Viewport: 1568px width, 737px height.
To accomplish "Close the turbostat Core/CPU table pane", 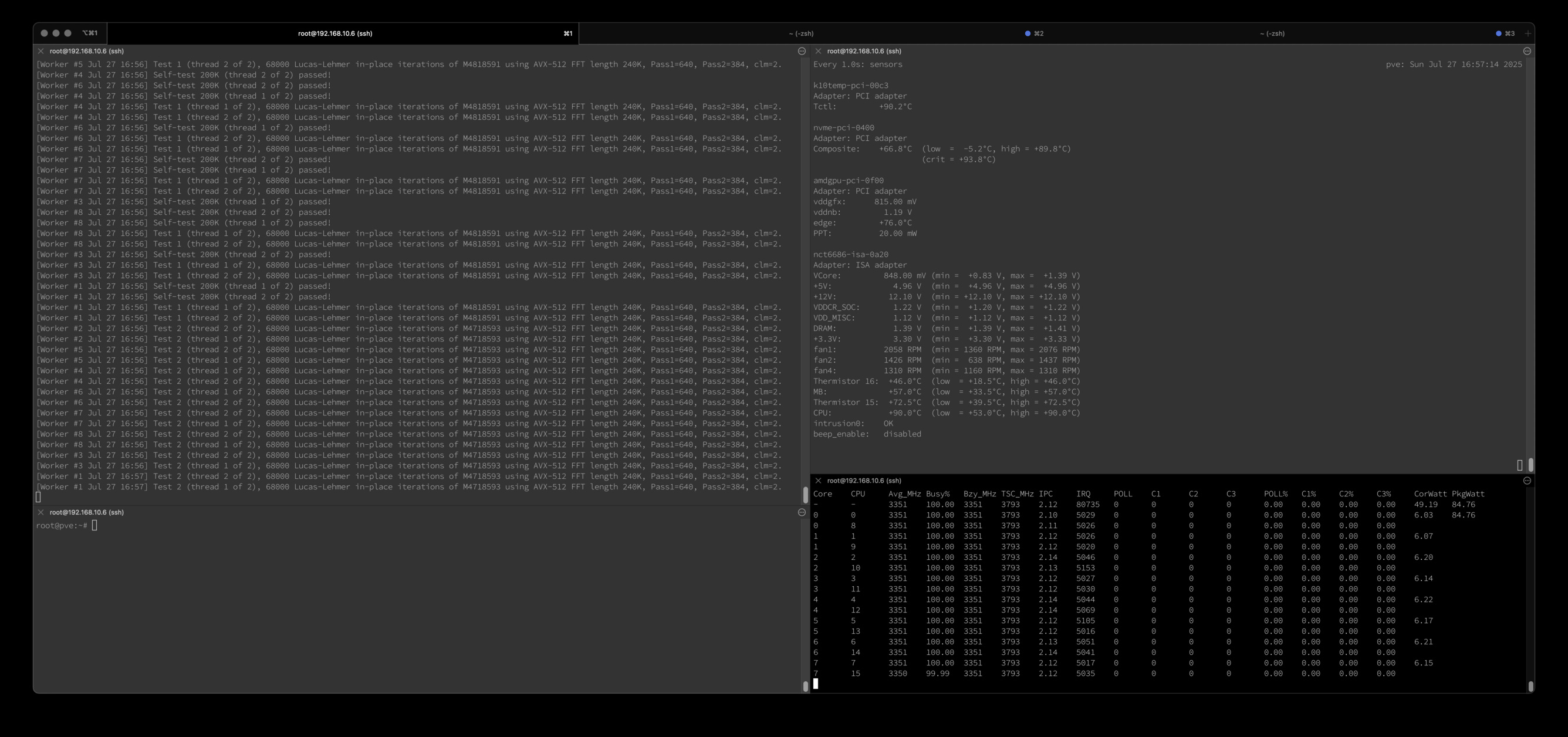I will [x=818, y=481].
